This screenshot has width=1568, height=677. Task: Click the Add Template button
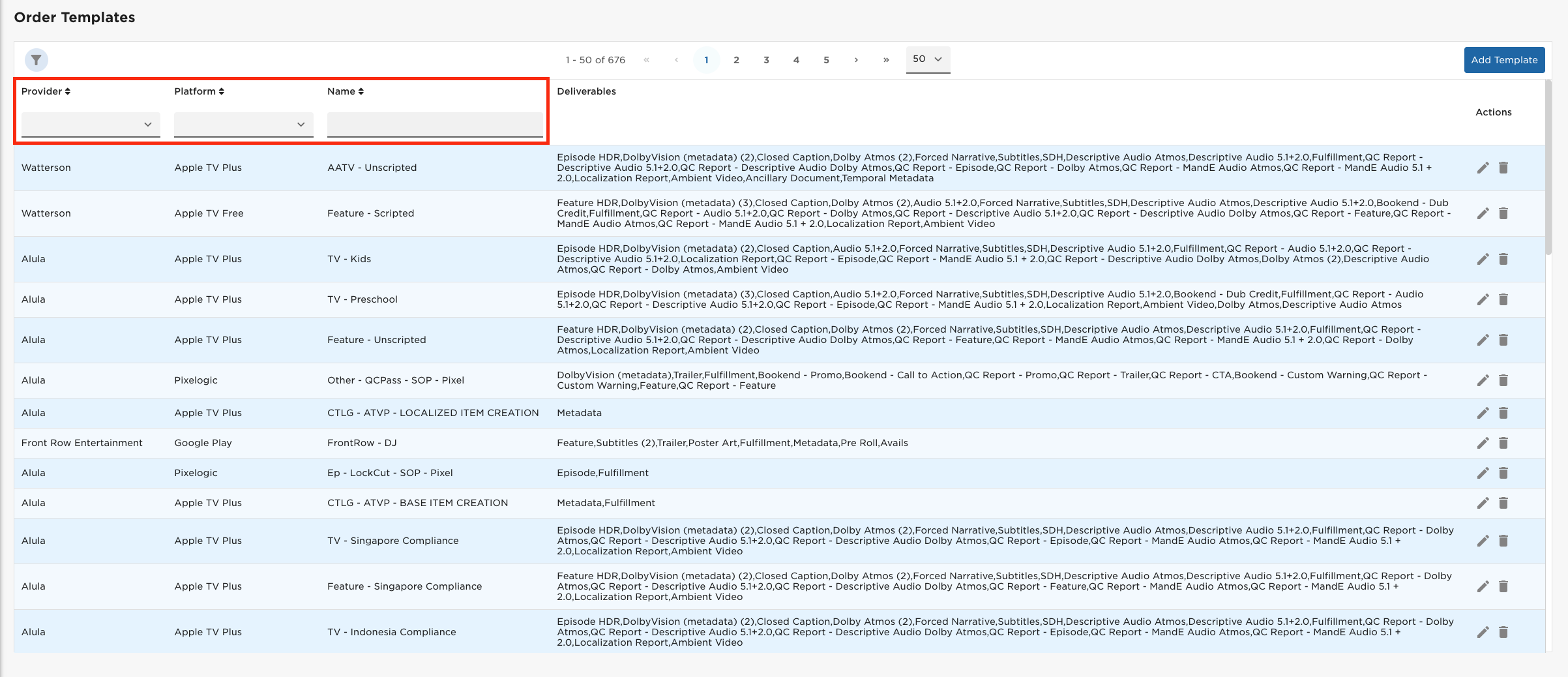[x=1504, y=60]
